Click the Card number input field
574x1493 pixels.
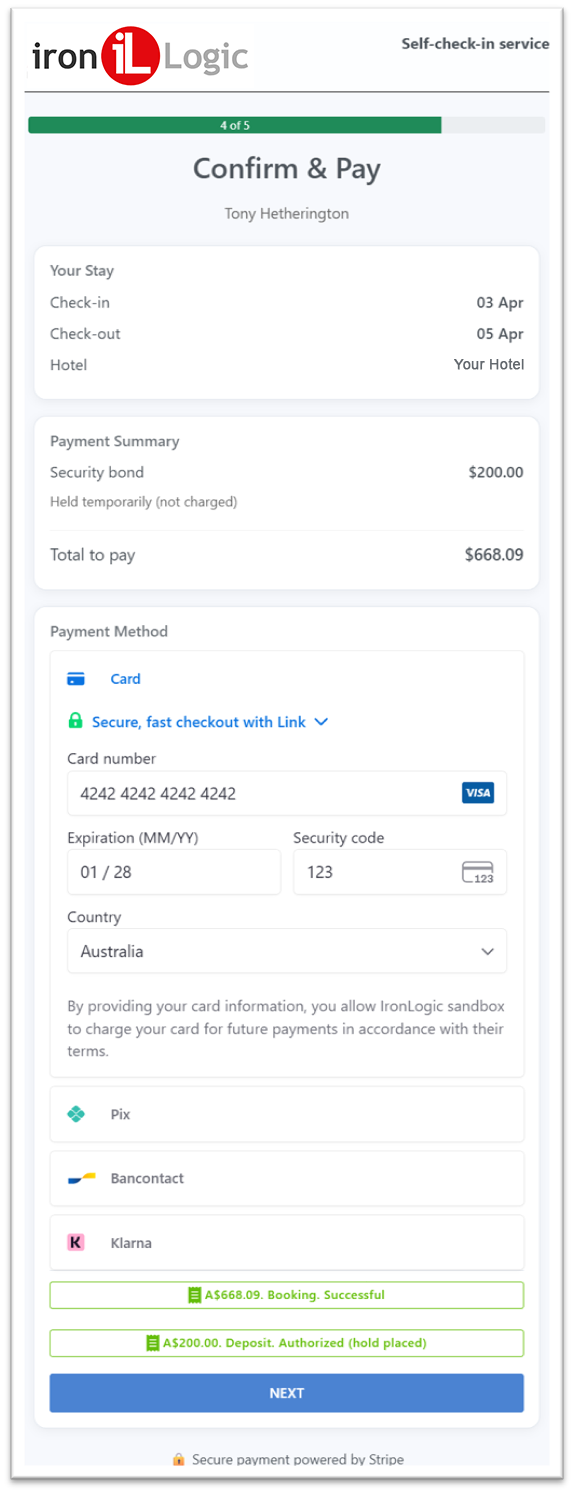[287, 793]
